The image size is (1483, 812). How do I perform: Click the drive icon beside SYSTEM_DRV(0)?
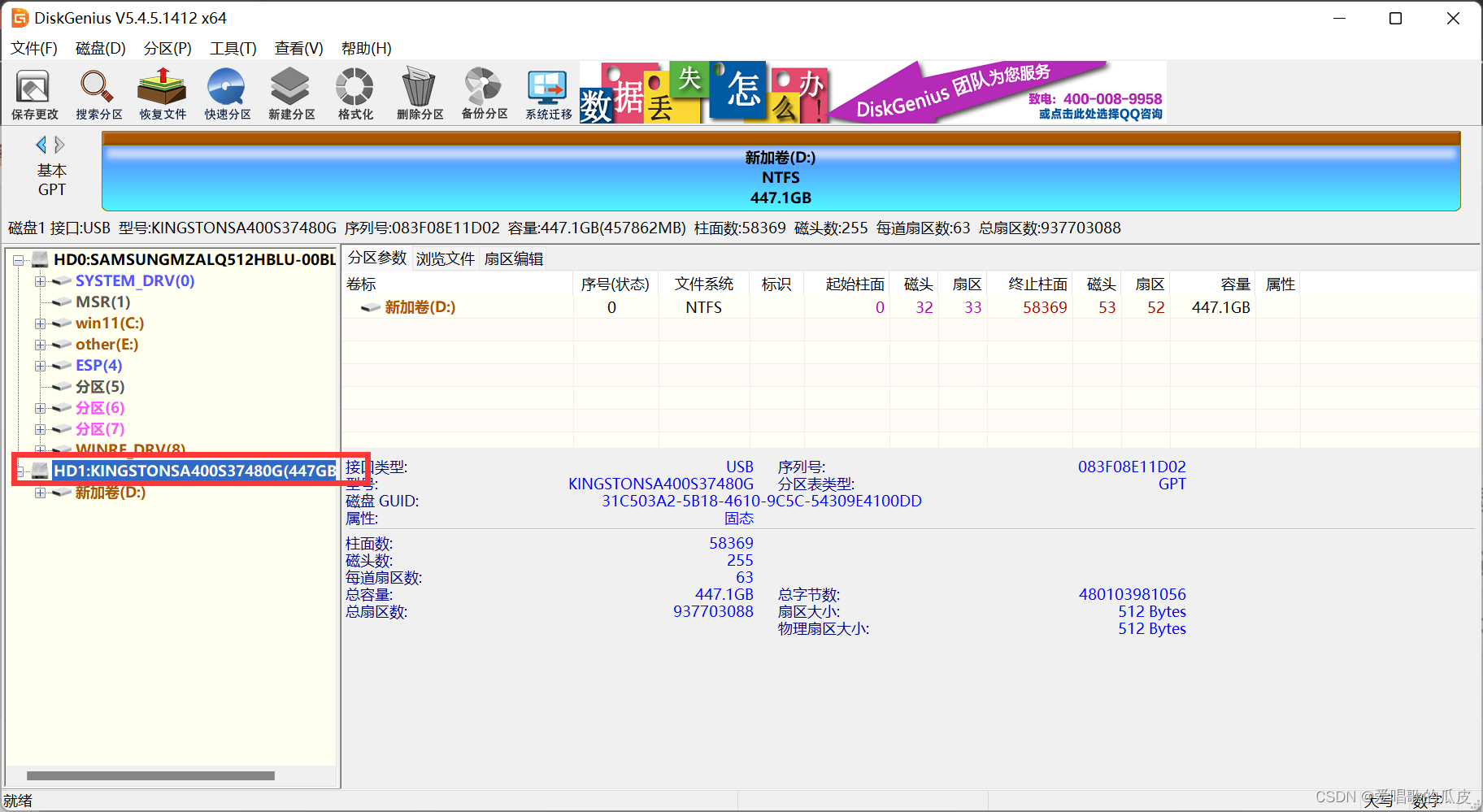(x=61, y=281)
